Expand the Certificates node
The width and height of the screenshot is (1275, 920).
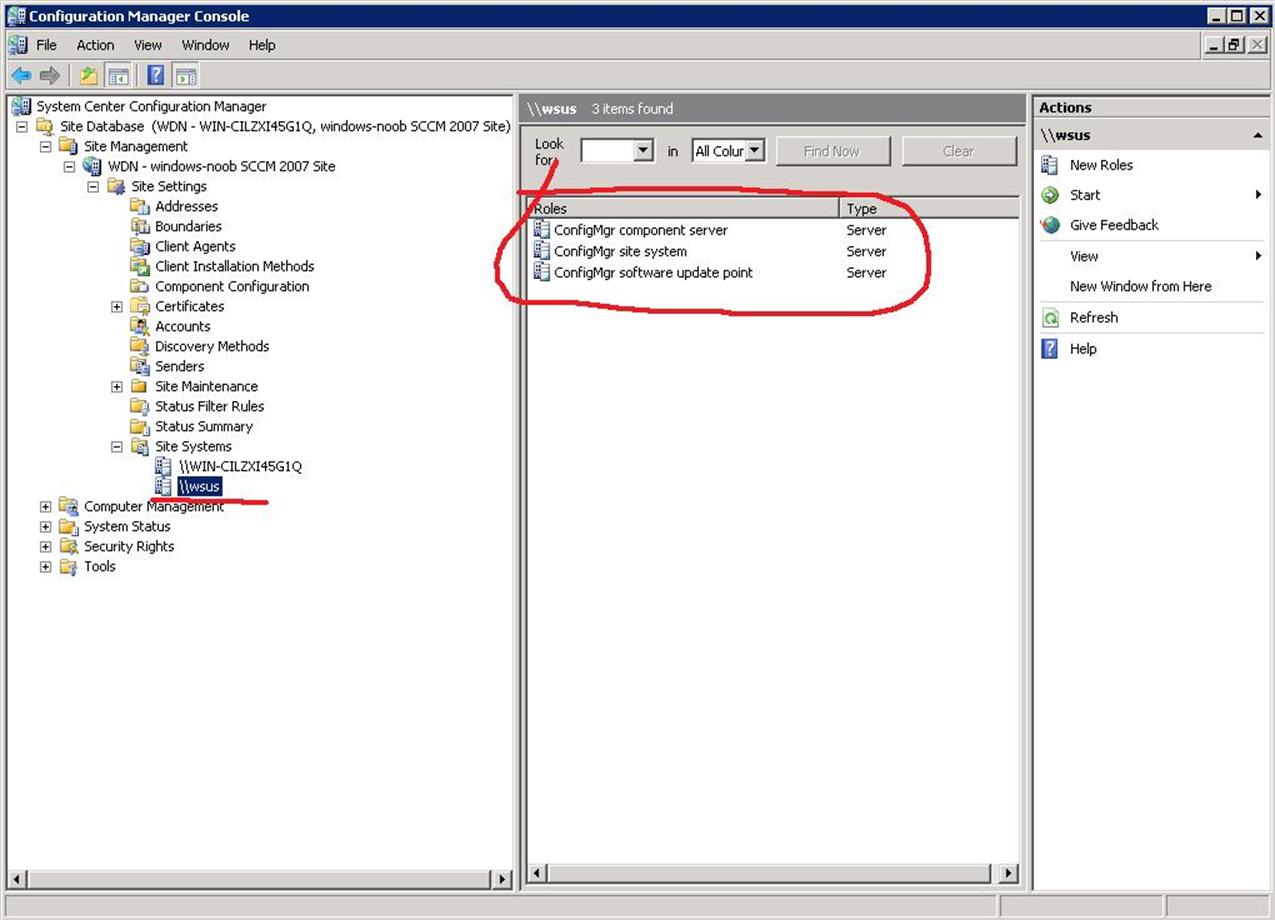117,306
